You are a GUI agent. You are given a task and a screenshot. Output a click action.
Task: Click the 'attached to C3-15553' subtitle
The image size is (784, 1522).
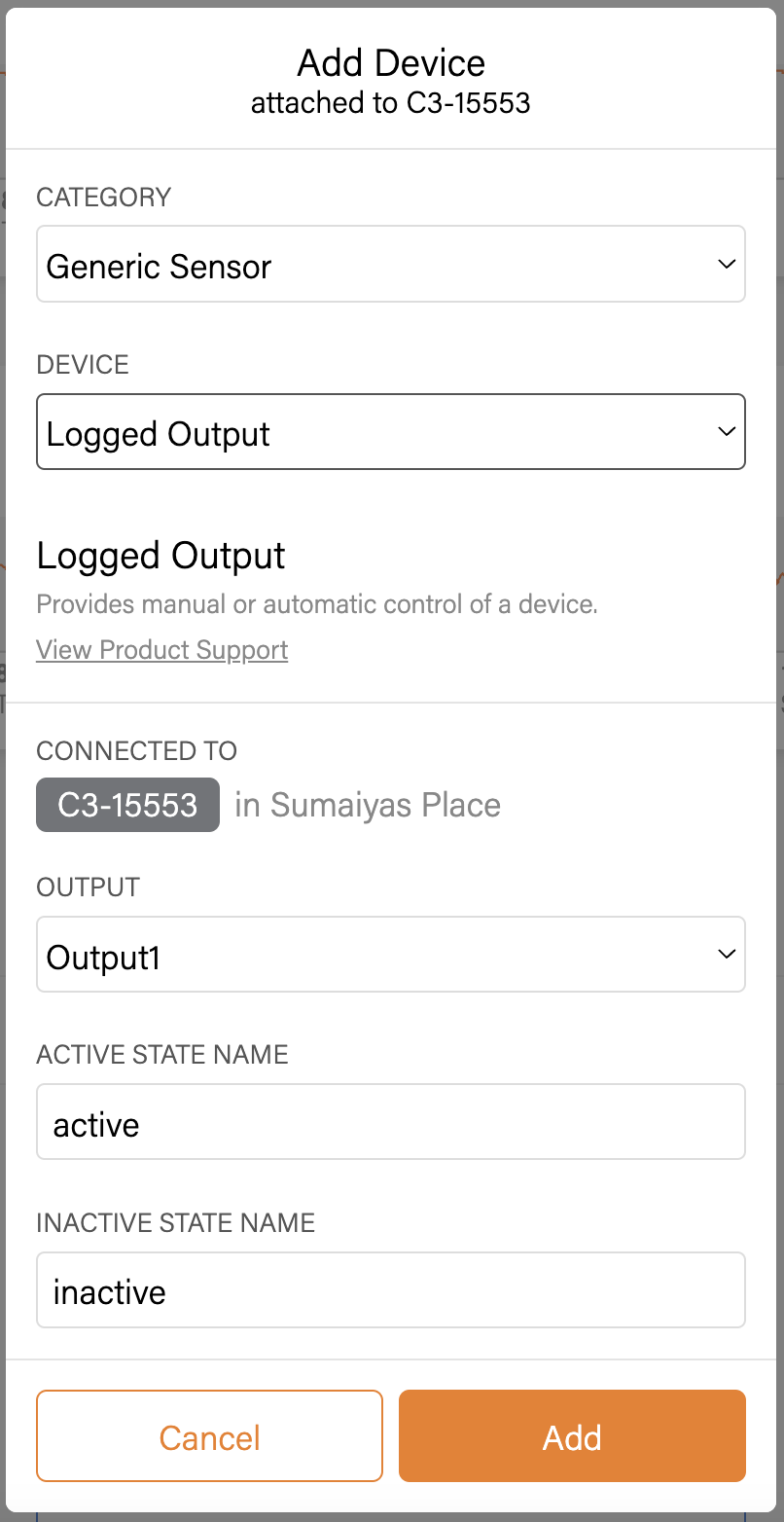[x=391, y=103]
